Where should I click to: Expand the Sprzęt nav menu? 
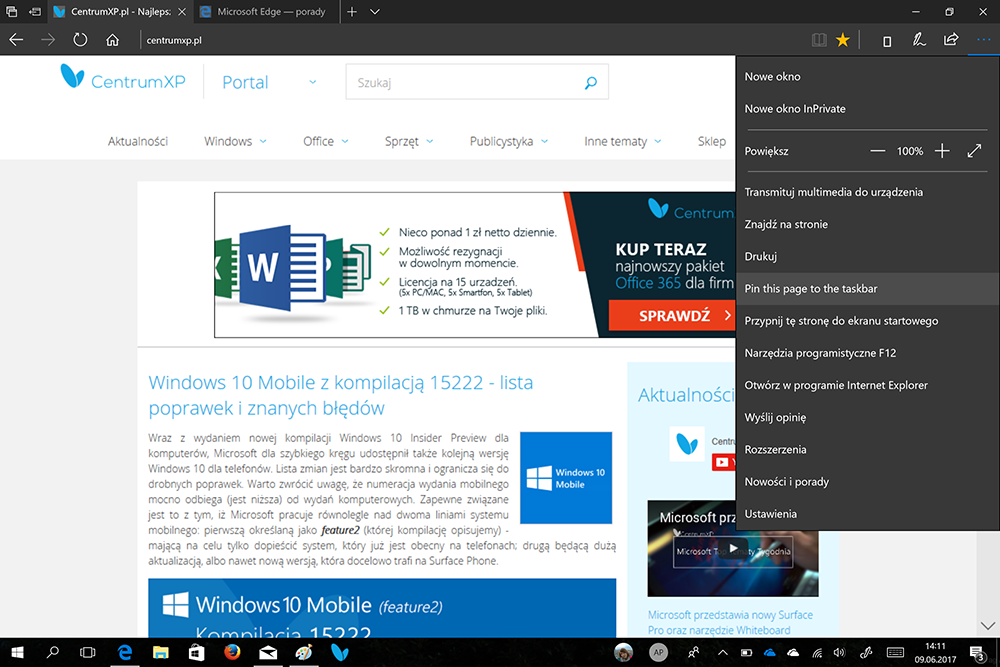pyautogui.click(x=409, y=141)
